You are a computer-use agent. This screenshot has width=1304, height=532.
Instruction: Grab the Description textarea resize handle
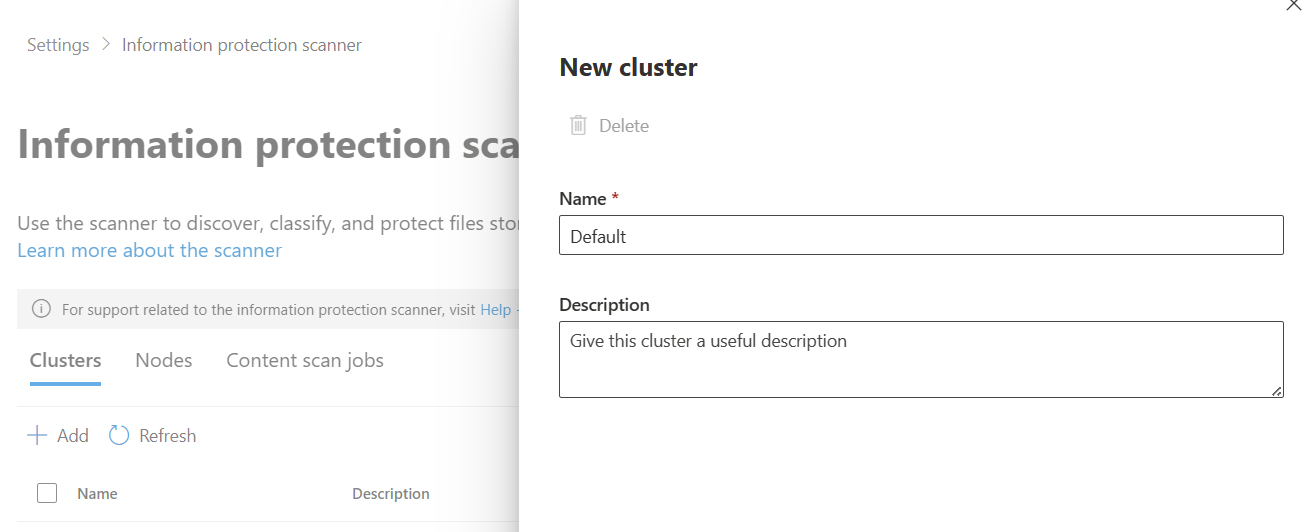click(x=1277, y=391)
